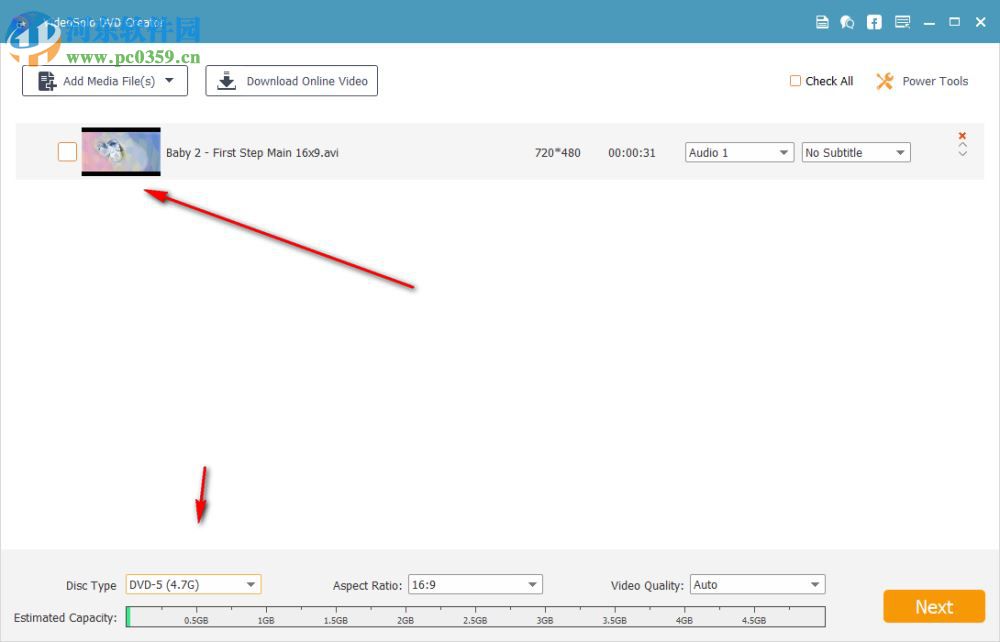Click the Baby 2 video thumbnail

(121, 152)
